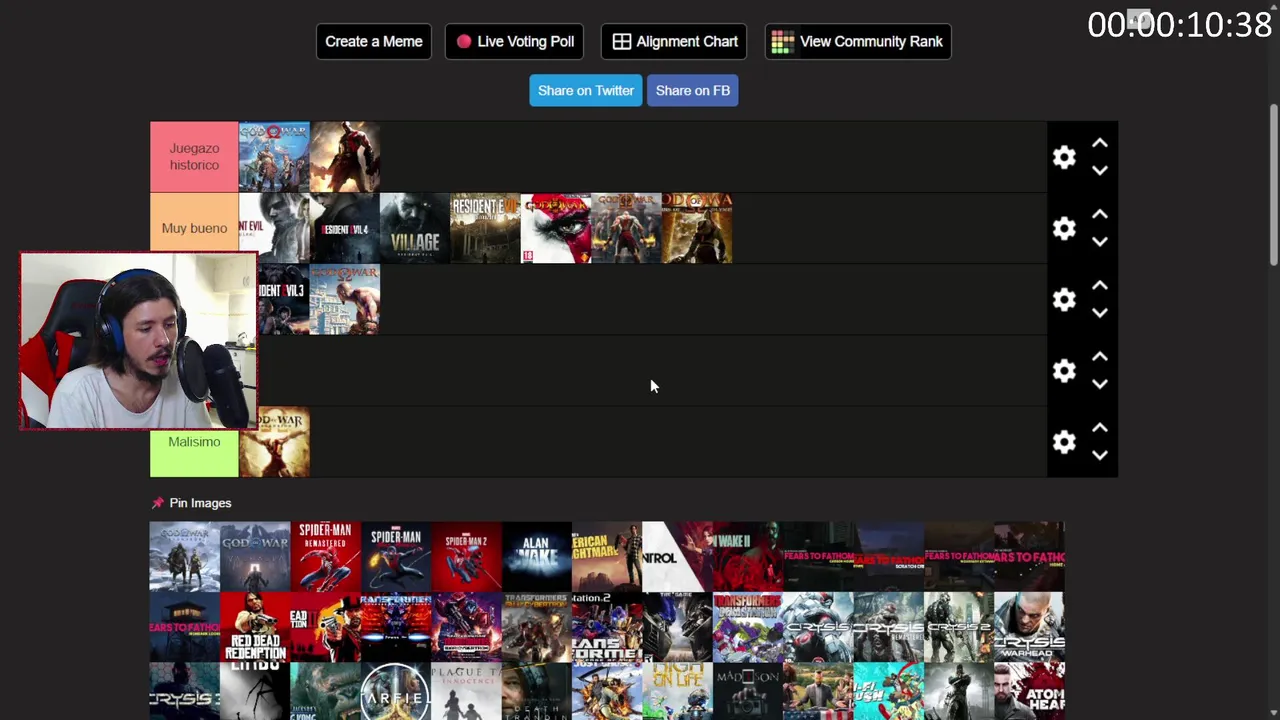Pick Kratos fire cover in Juegazo historico tier
Viewport: 1280px width, 720px height.
point(345,157)
